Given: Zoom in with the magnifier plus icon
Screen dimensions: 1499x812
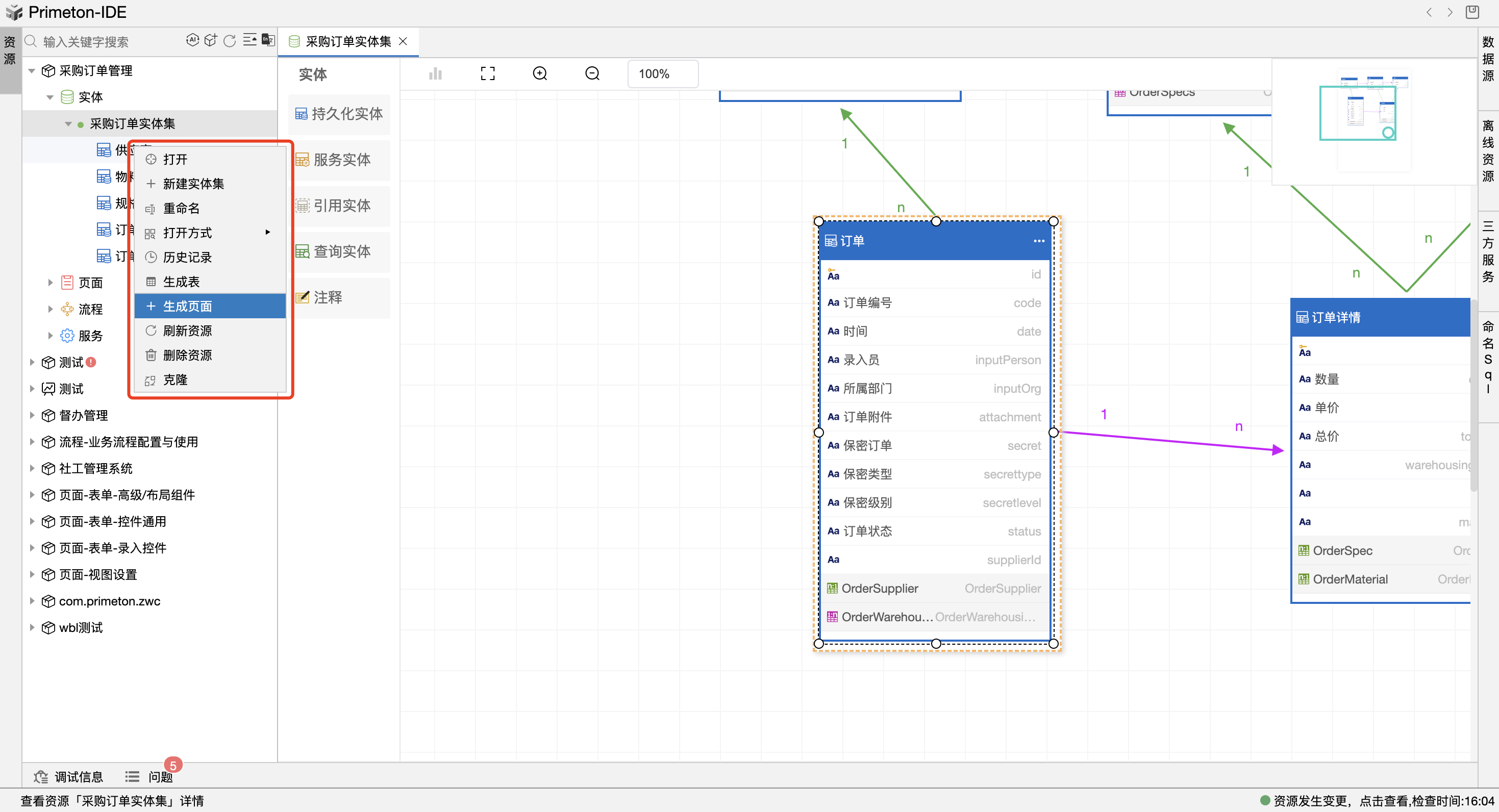Looking at the screenshot, I should 539,73.
